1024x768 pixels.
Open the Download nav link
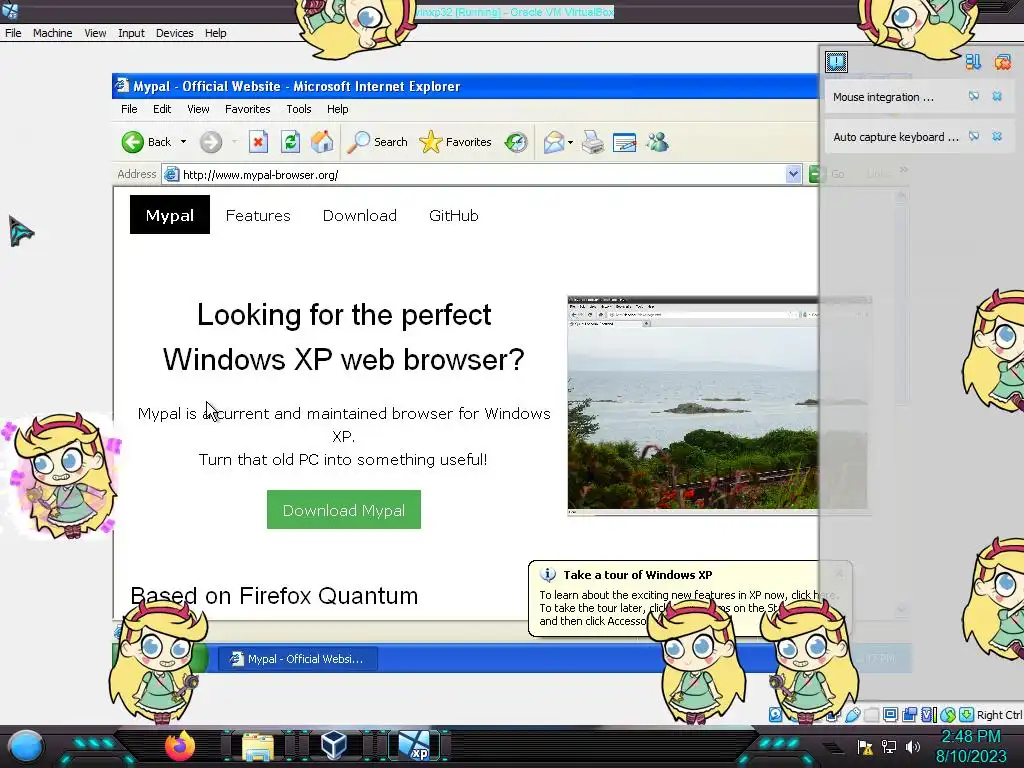360,216
